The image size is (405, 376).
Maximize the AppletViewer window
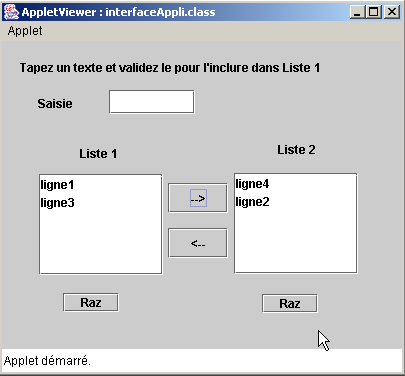pos(374,12)
